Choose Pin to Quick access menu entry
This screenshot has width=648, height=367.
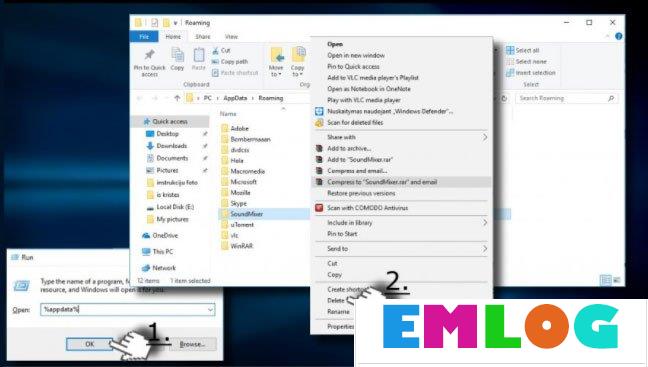353,66
